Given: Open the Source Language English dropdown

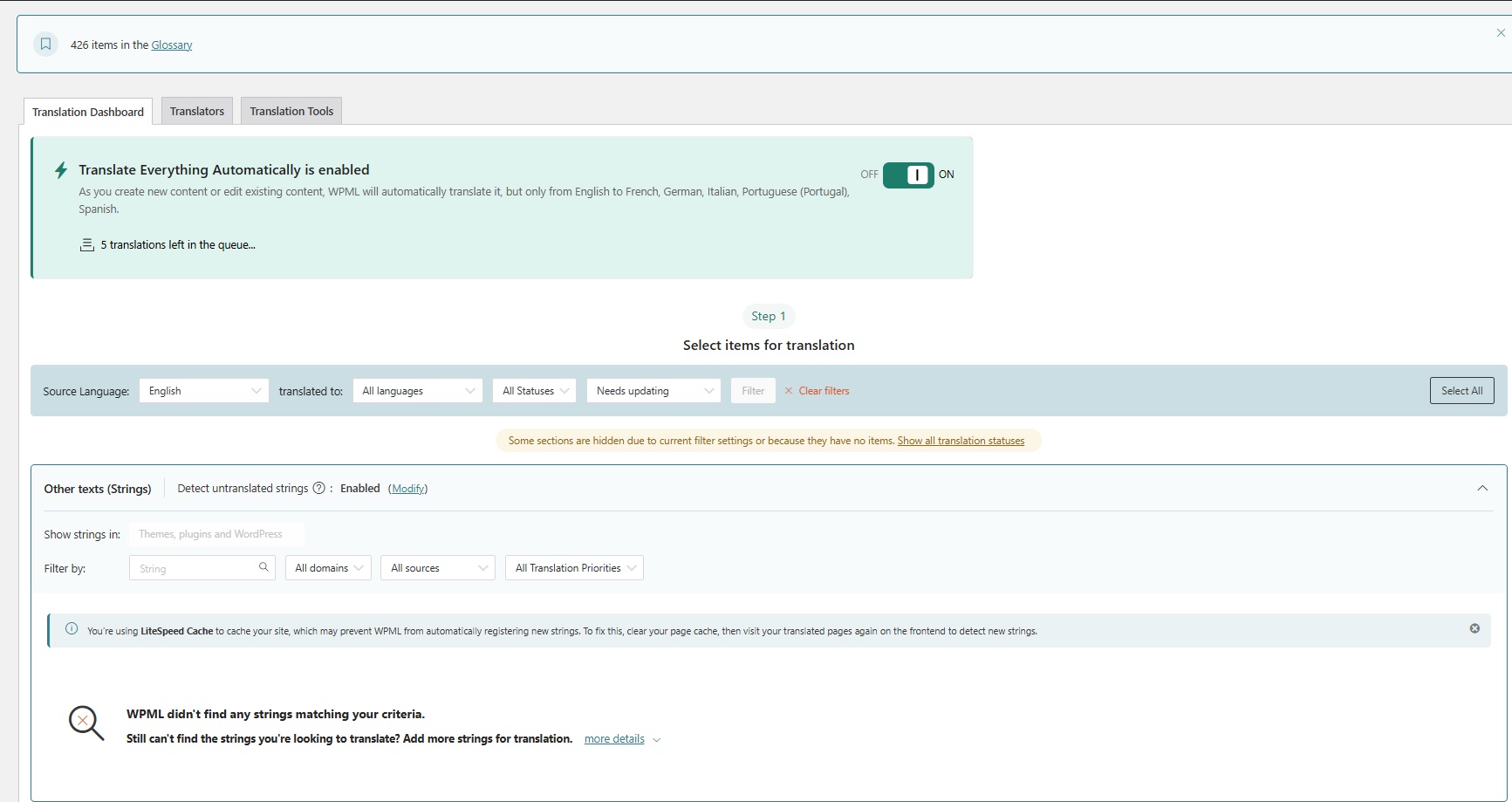Looking at the screenshot, I should pos(204,391).
